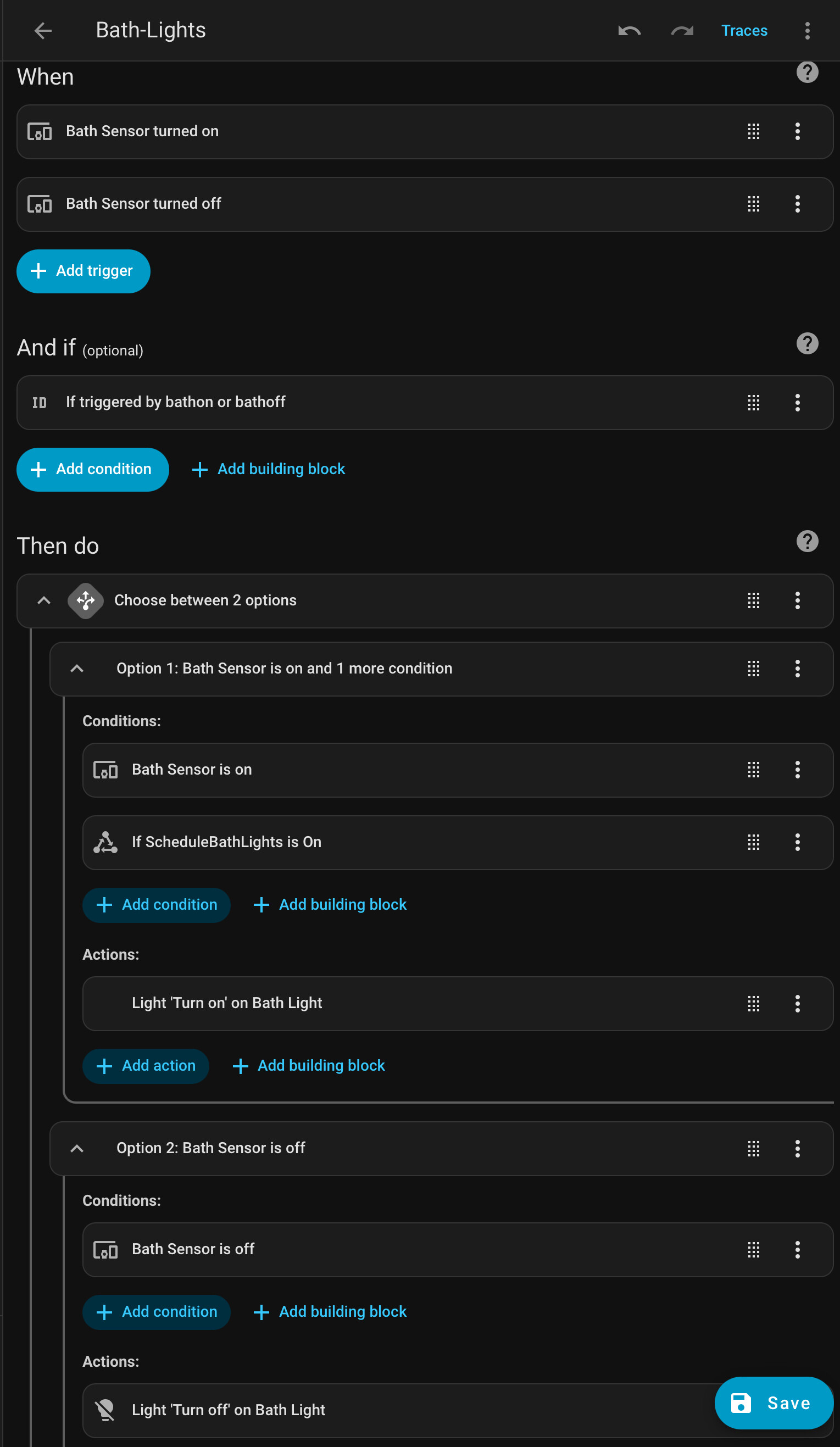Collapse Option 2 Bath Sensor is off
The image size is (840, 1447).
pos(77,1148)
